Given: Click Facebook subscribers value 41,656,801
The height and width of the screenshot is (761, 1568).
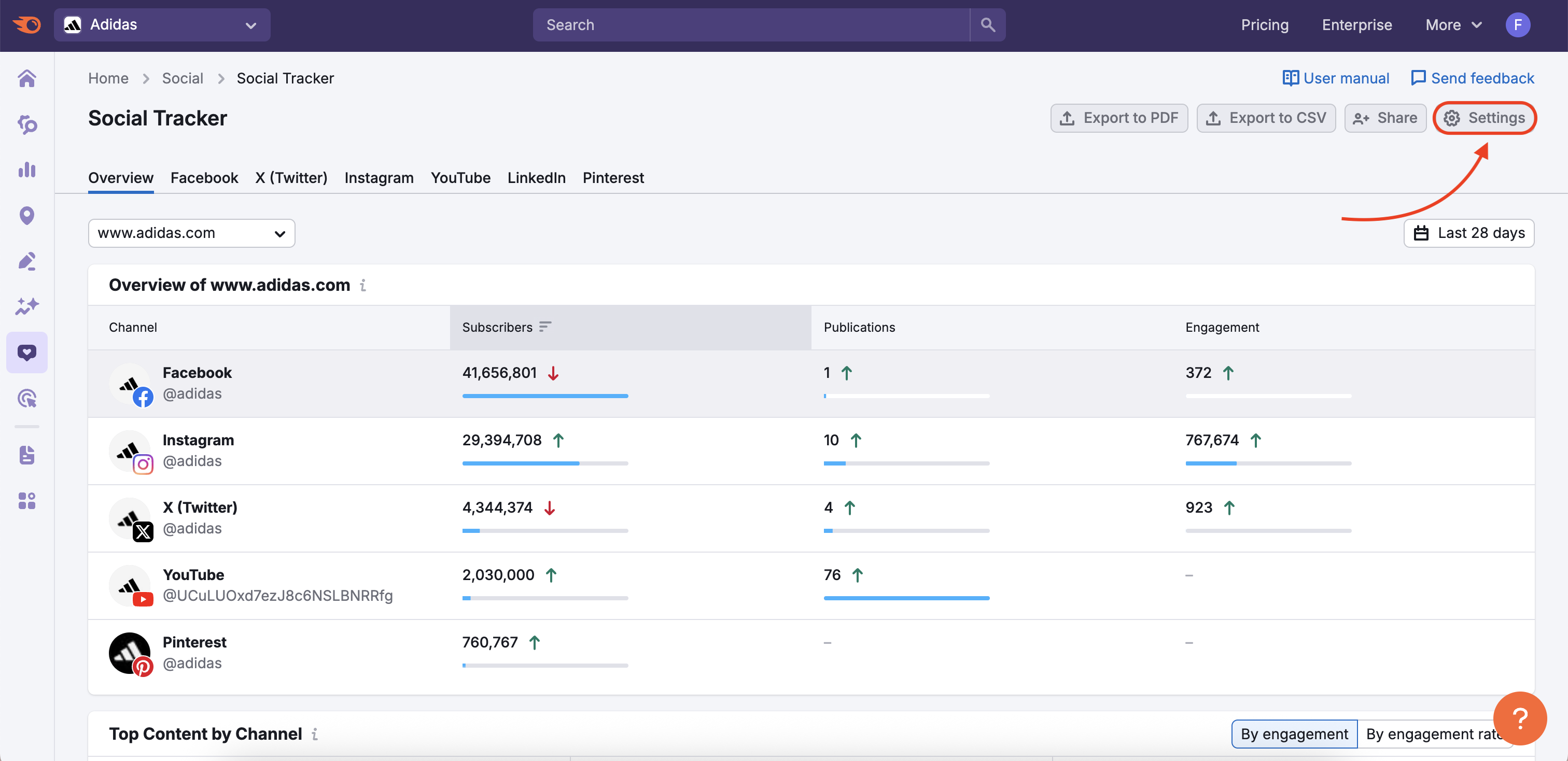Looking at the screenshot, I should (x=499, y=373).
